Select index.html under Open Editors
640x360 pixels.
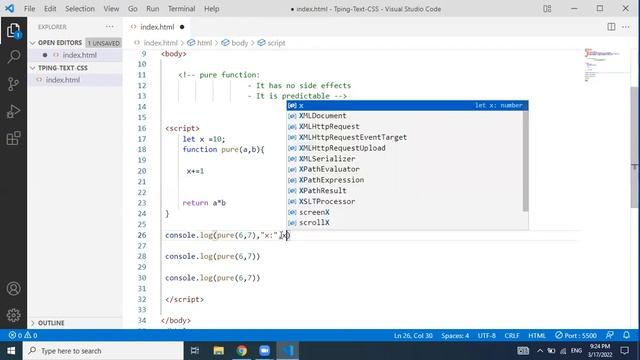(76, 55)
